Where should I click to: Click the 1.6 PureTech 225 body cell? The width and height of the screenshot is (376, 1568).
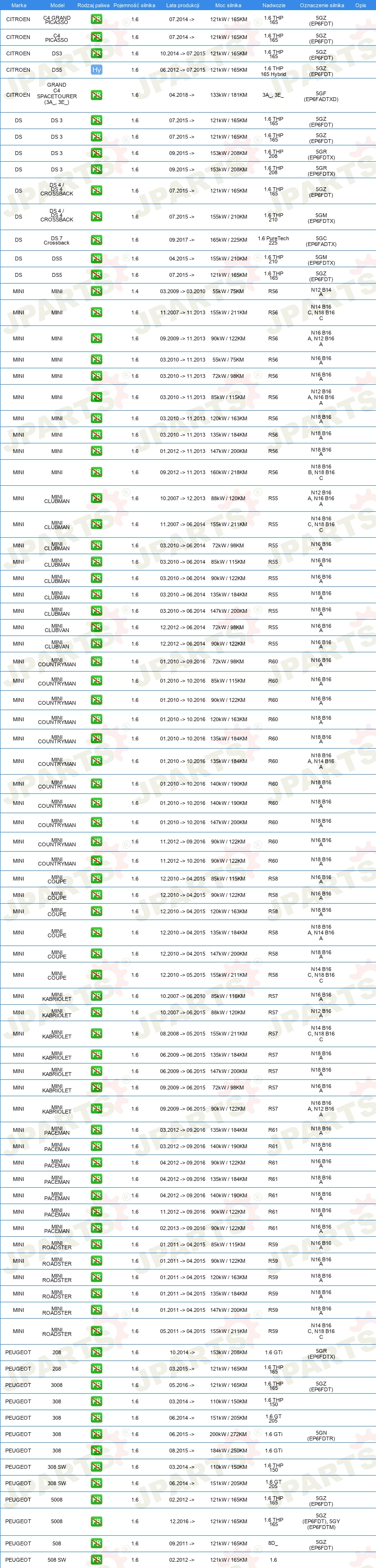point(273,240)
